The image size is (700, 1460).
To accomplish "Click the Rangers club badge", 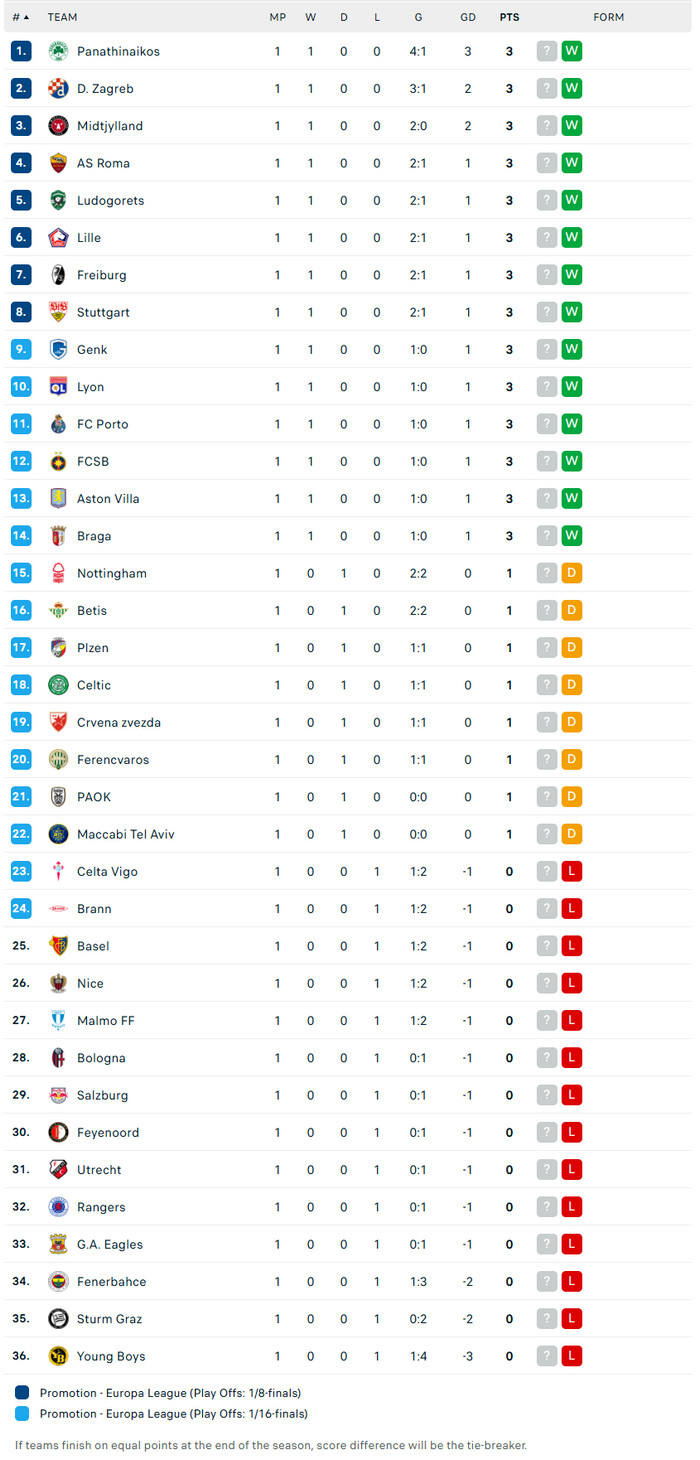I will click(x=58, y=1207).
